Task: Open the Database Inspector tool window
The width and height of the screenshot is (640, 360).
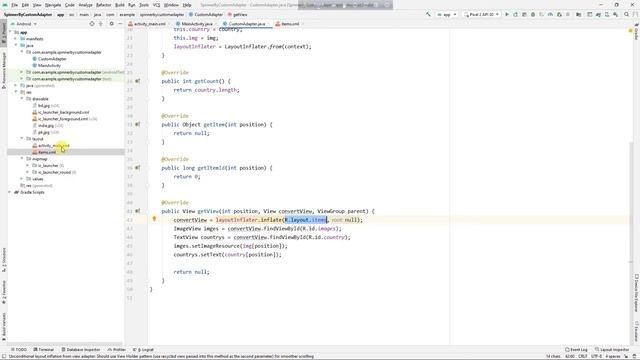Action: [80, 349]
